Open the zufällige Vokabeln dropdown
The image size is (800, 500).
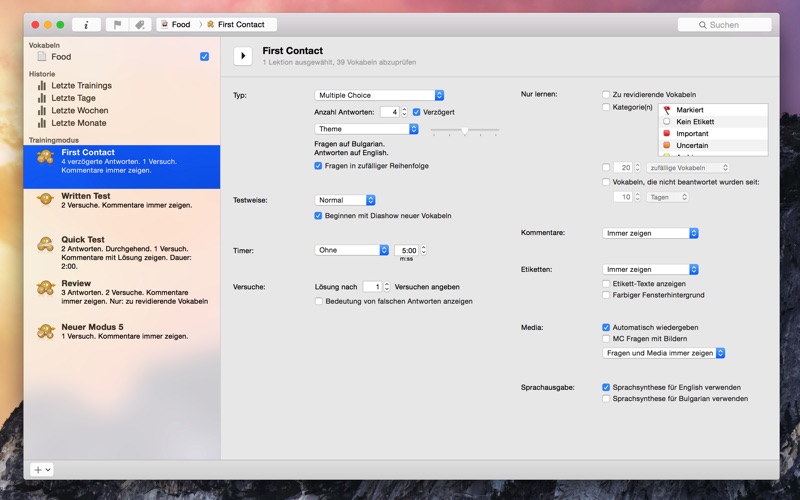click(x=688, y=167)
